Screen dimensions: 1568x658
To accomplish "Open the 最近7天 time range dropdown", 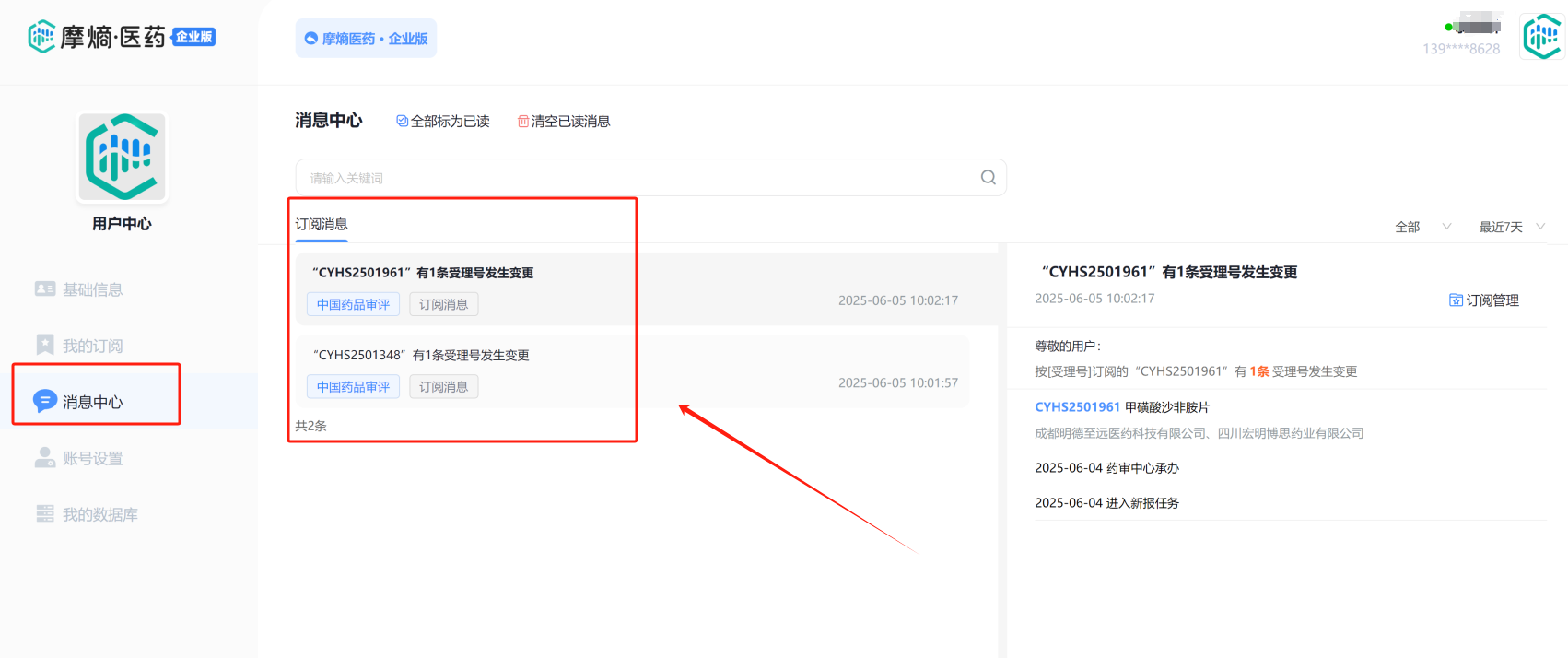I will pos(1512,227).
